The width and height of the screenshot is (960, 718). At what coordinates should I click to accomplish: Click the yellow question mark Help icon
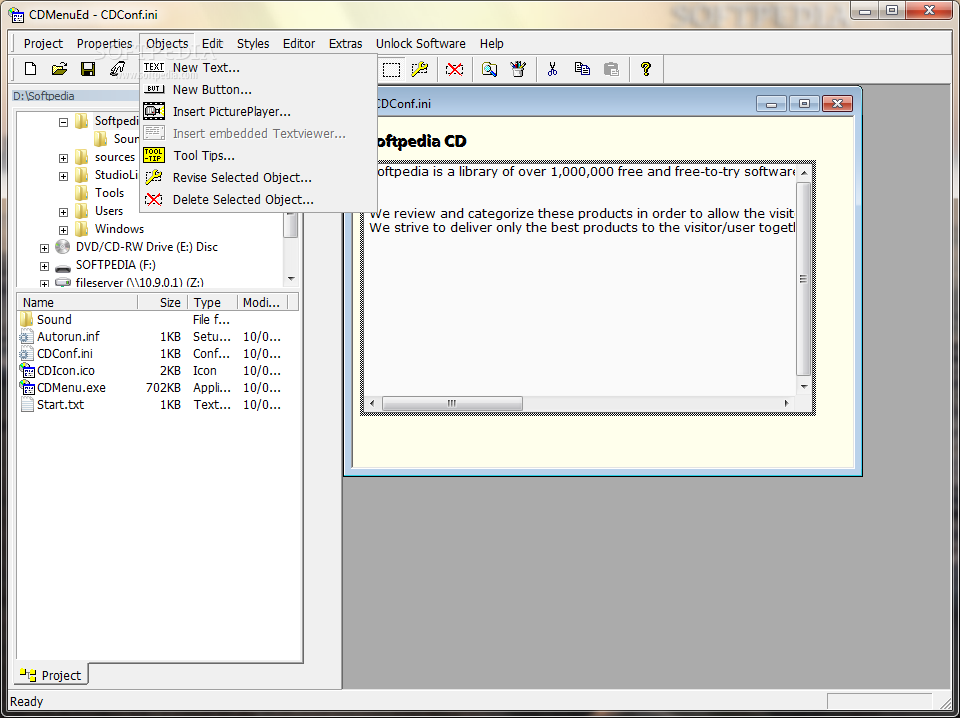pyautogui.click(x=645, y=69)
